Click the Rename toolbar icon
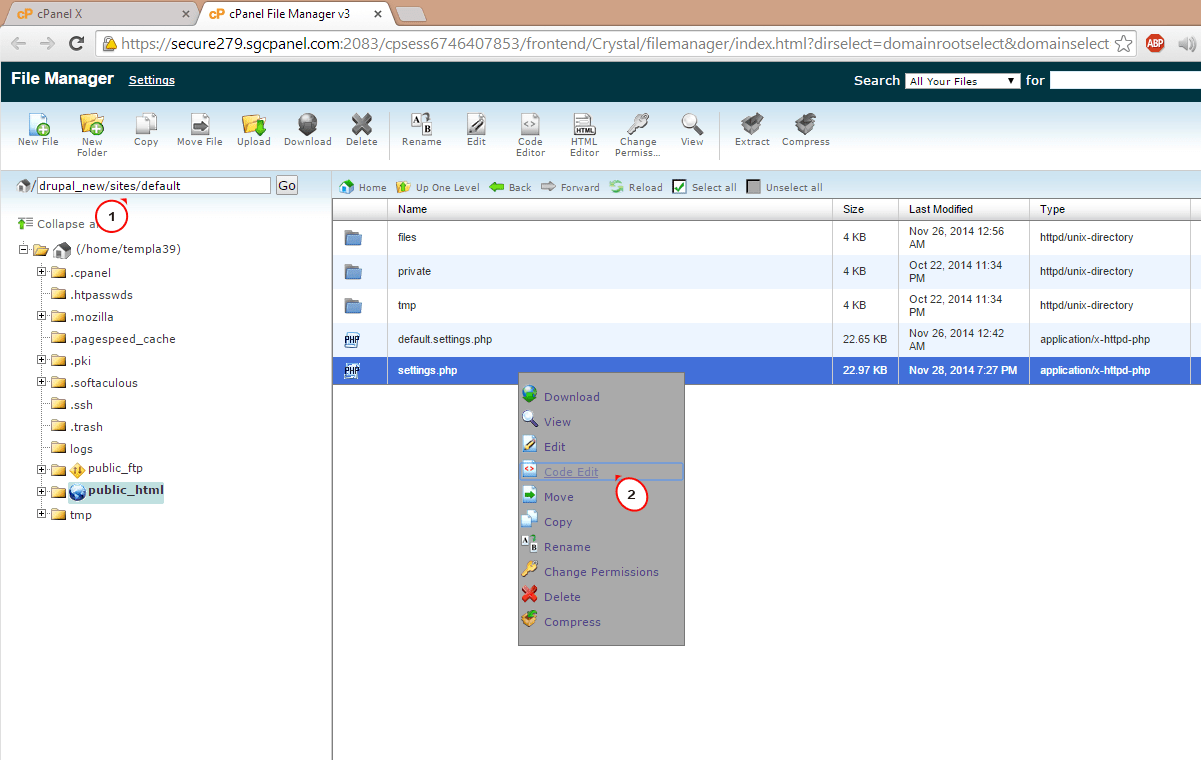 pyautogui.click(x=422, y=124)
